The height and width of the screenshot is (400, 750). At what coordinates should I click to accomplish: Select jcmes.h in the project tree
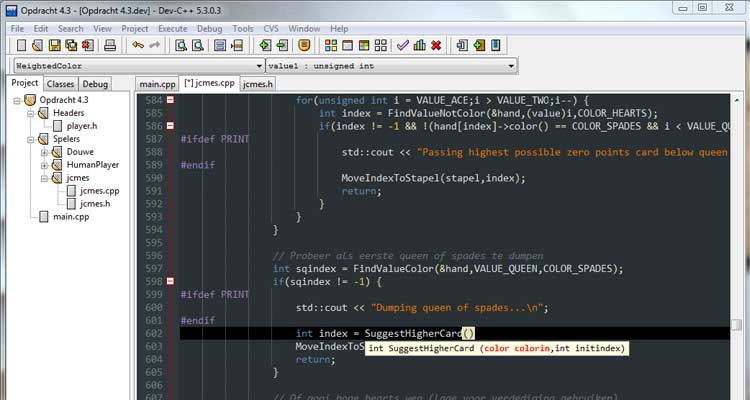click(x=95, y=203)
